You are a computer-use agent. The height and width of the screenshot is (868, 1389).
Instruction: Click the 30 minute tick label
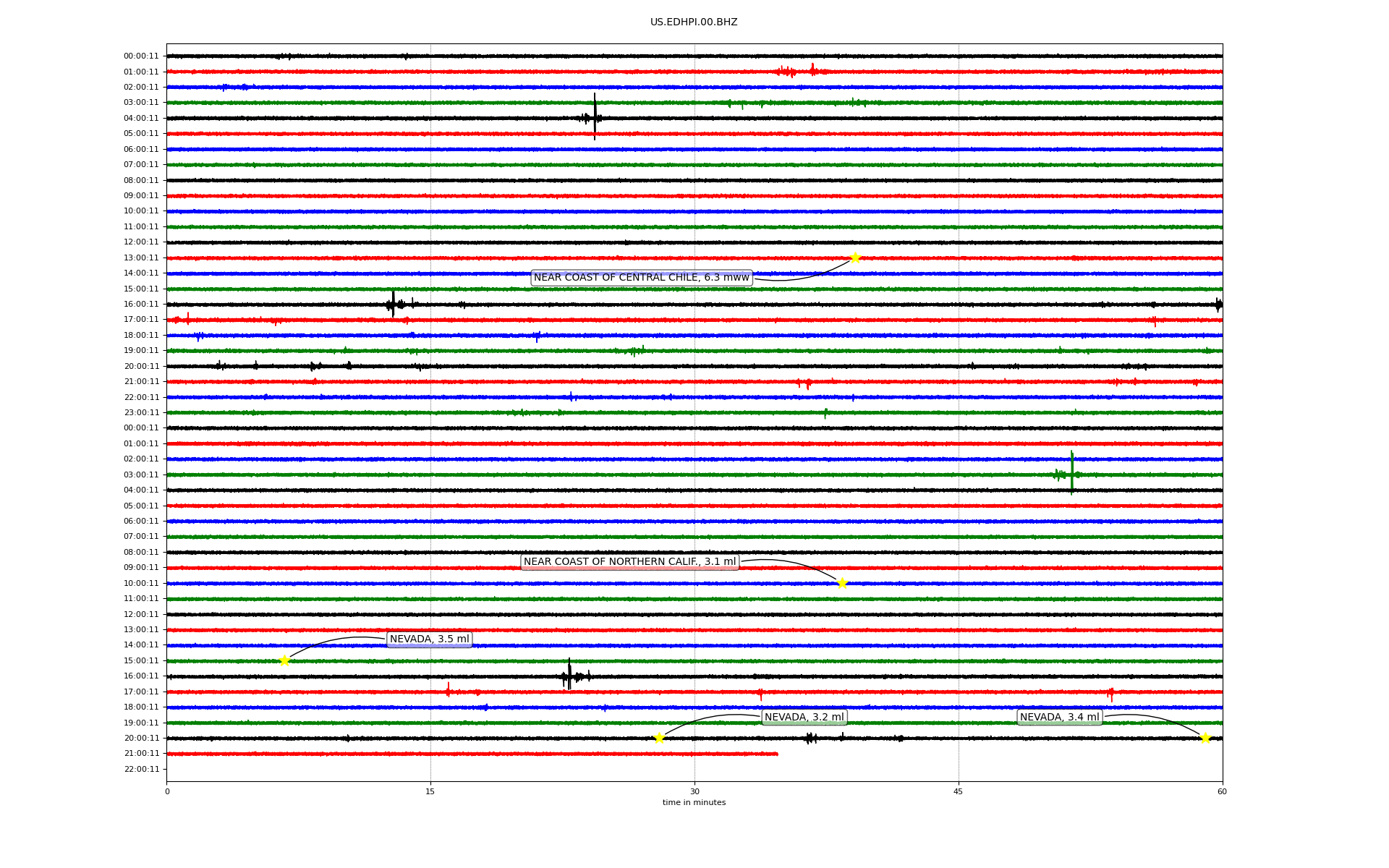pyautogui.click(x=694, y=791)
